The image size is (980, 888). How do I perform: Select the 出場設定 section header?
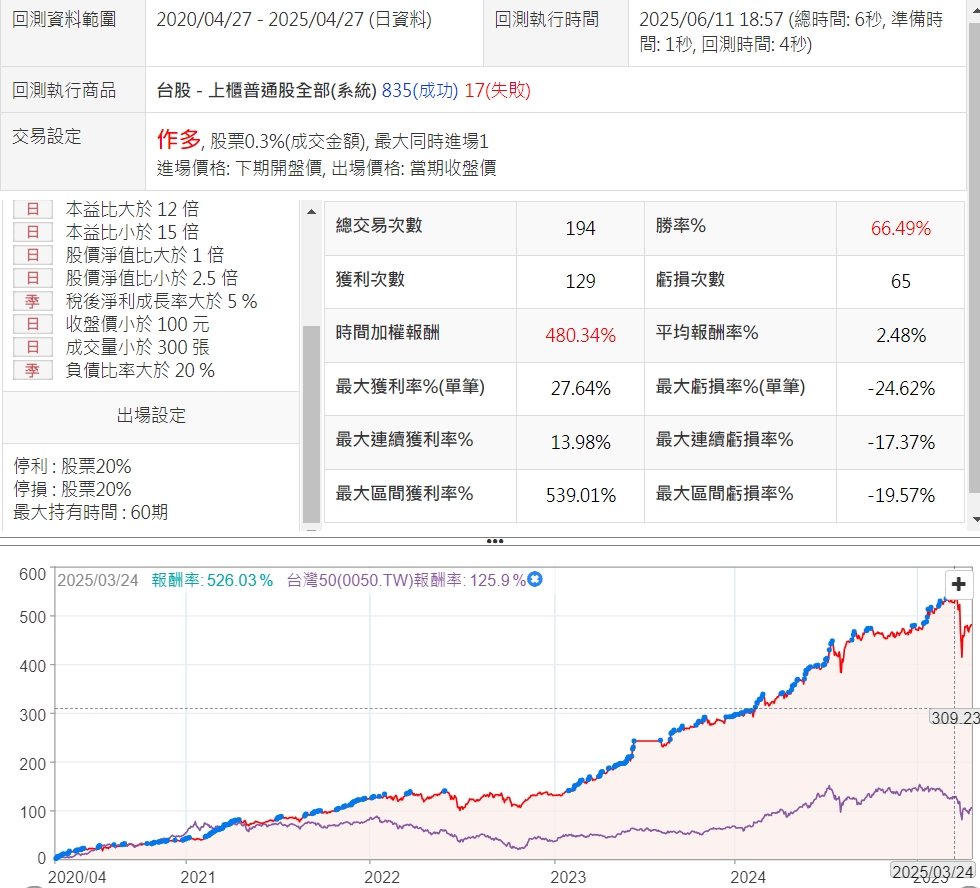coord(151,415)
